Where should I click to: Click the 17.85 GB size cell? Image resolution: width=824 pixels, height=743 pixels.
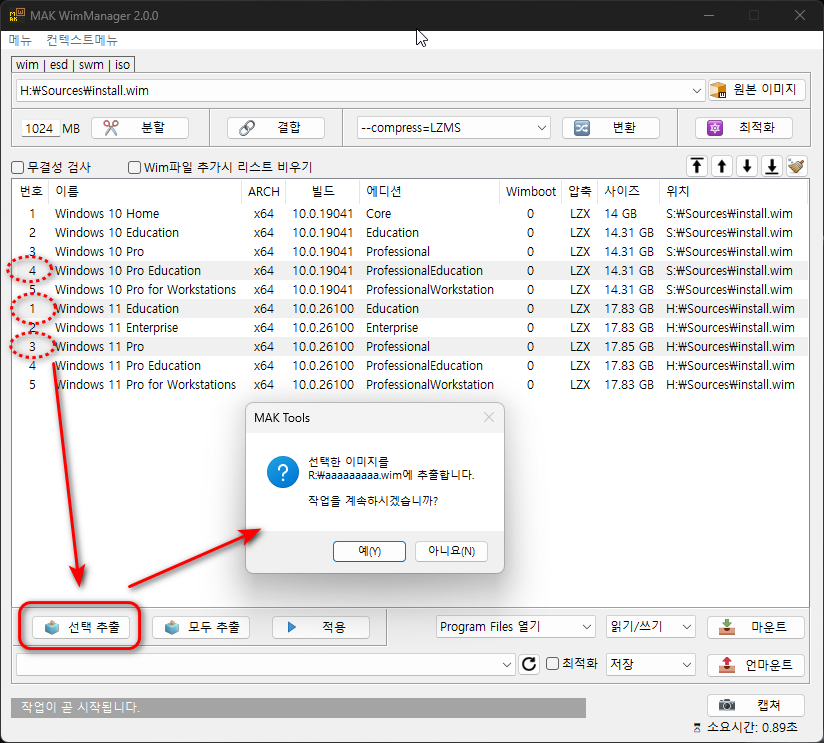pyautogui.click(x=629, y=347)
